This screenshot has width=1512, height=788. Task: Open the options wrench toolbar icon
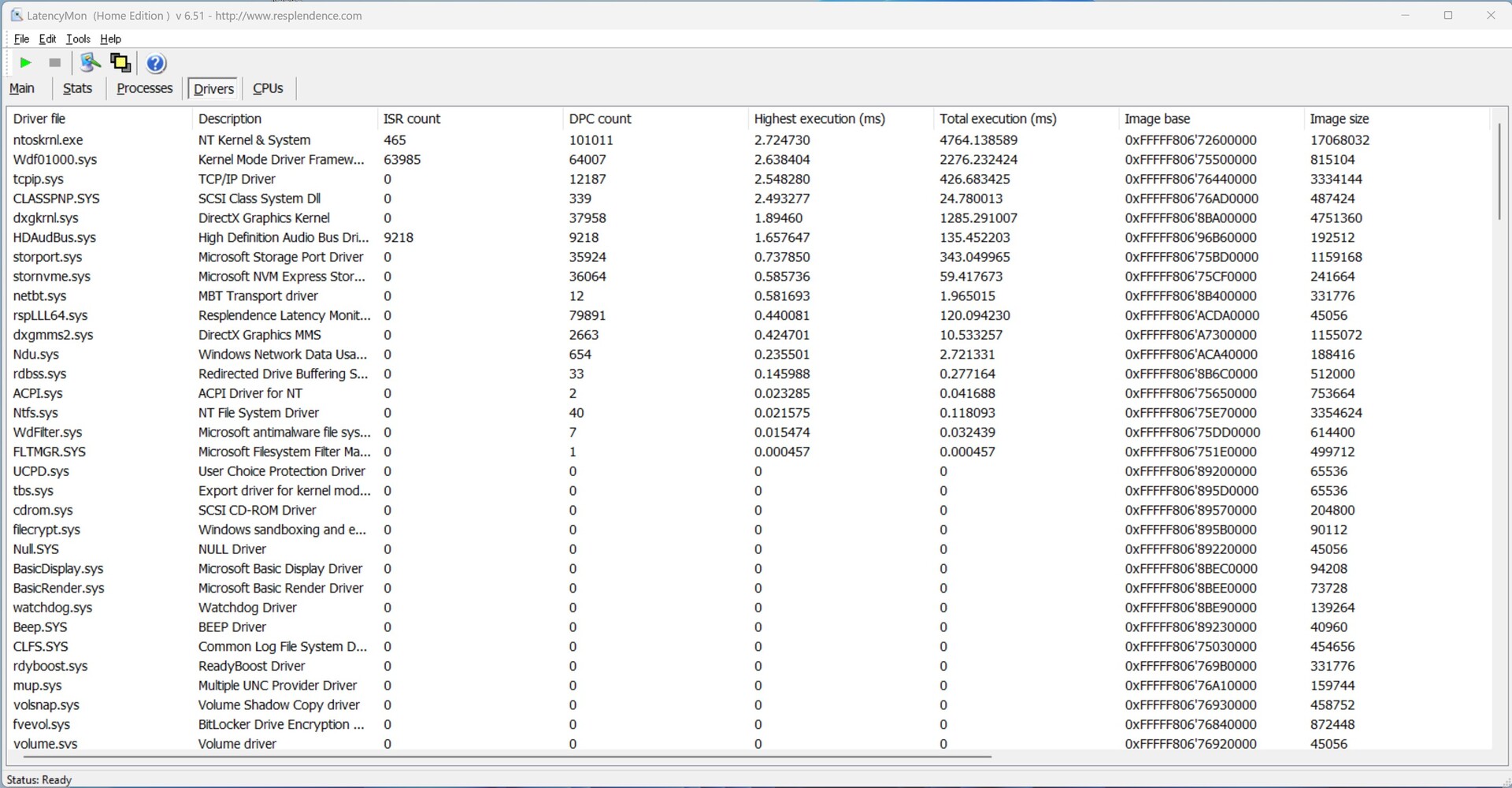coord(91,63)
